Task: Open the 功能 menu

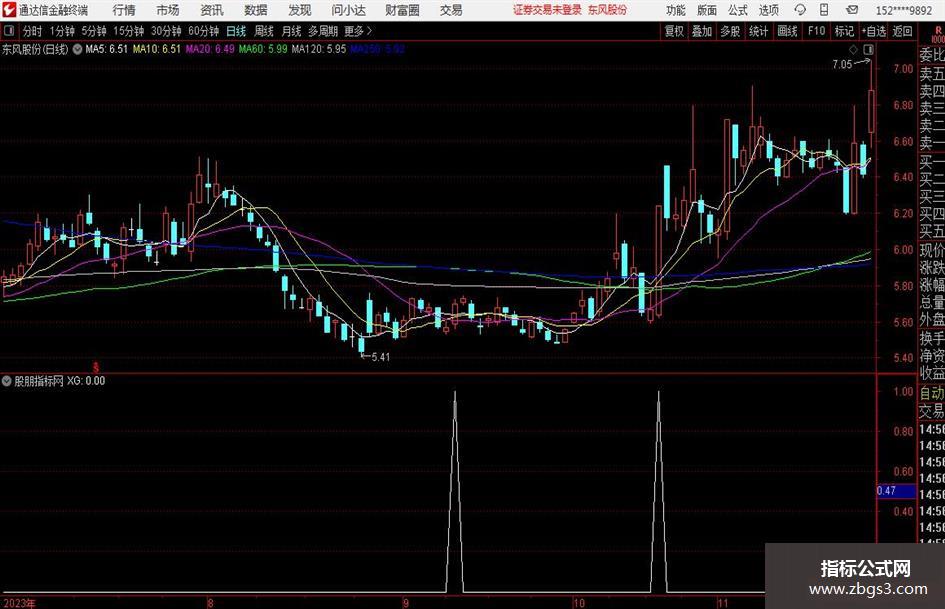Action: pyautogui.click(x=676, y=10)
